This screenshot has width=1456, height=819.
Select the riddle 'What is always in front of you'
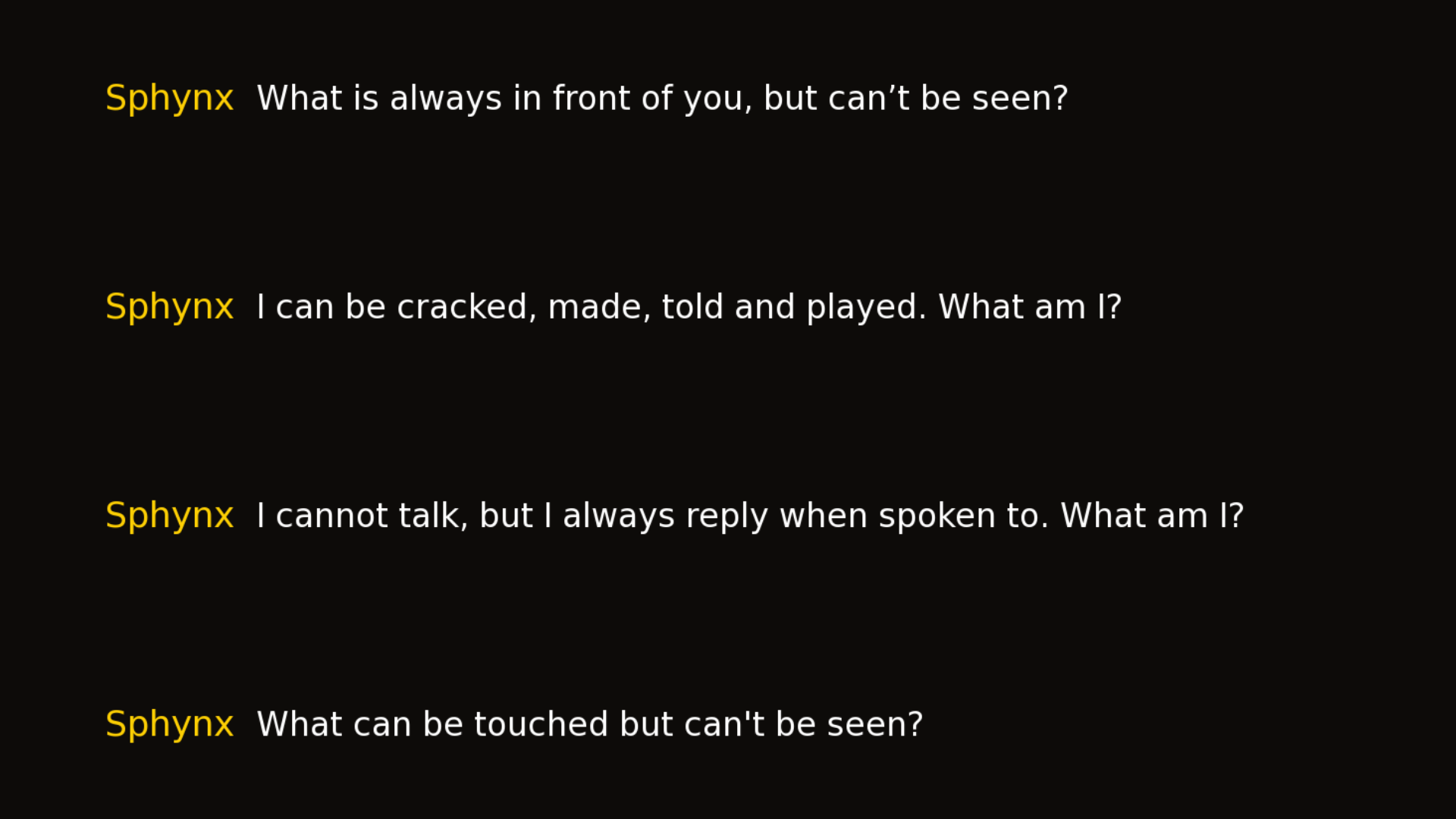pos(662,99)
